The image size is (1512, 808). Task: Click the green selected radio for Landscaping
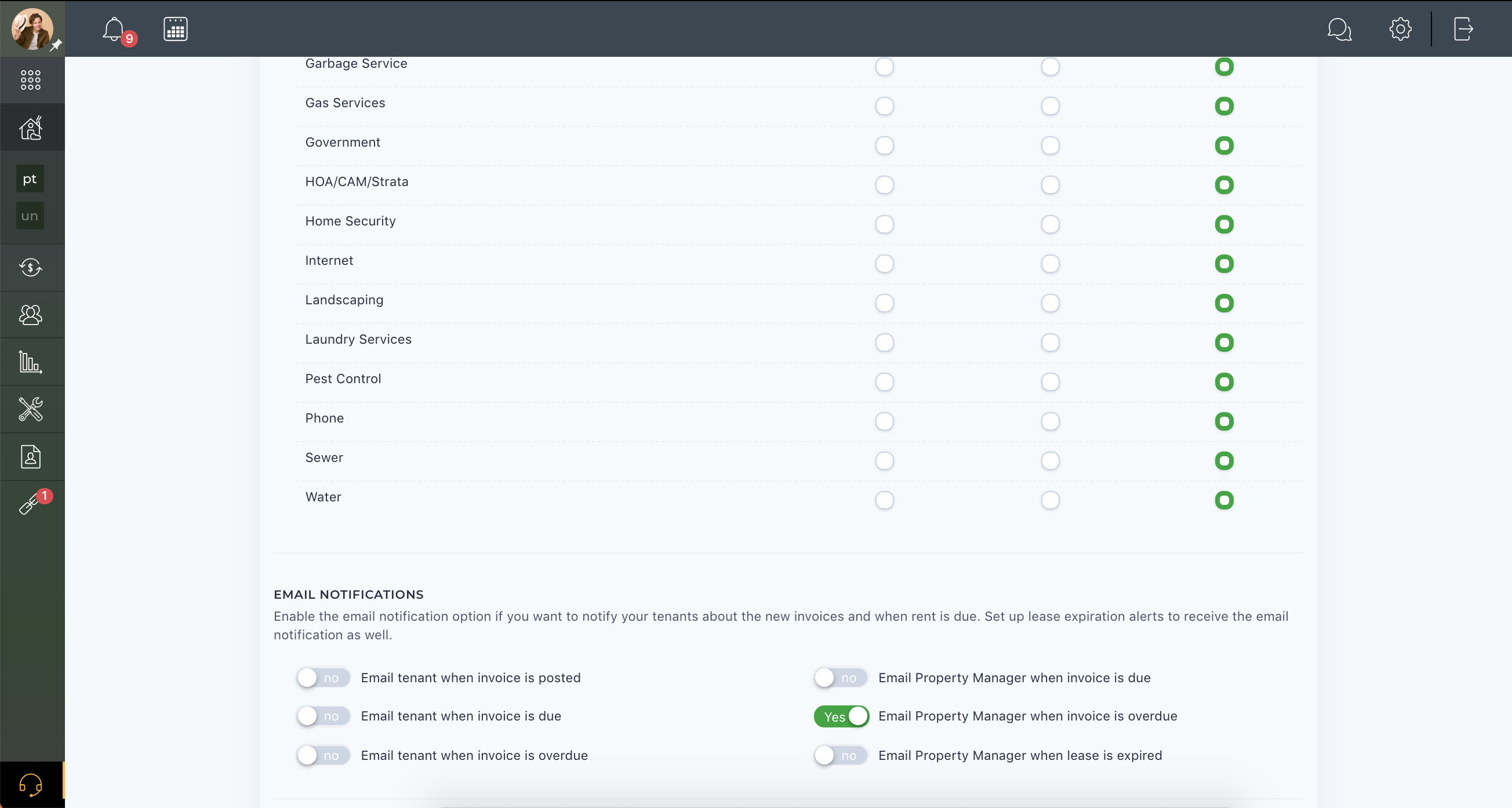[x=1224, y=303]
